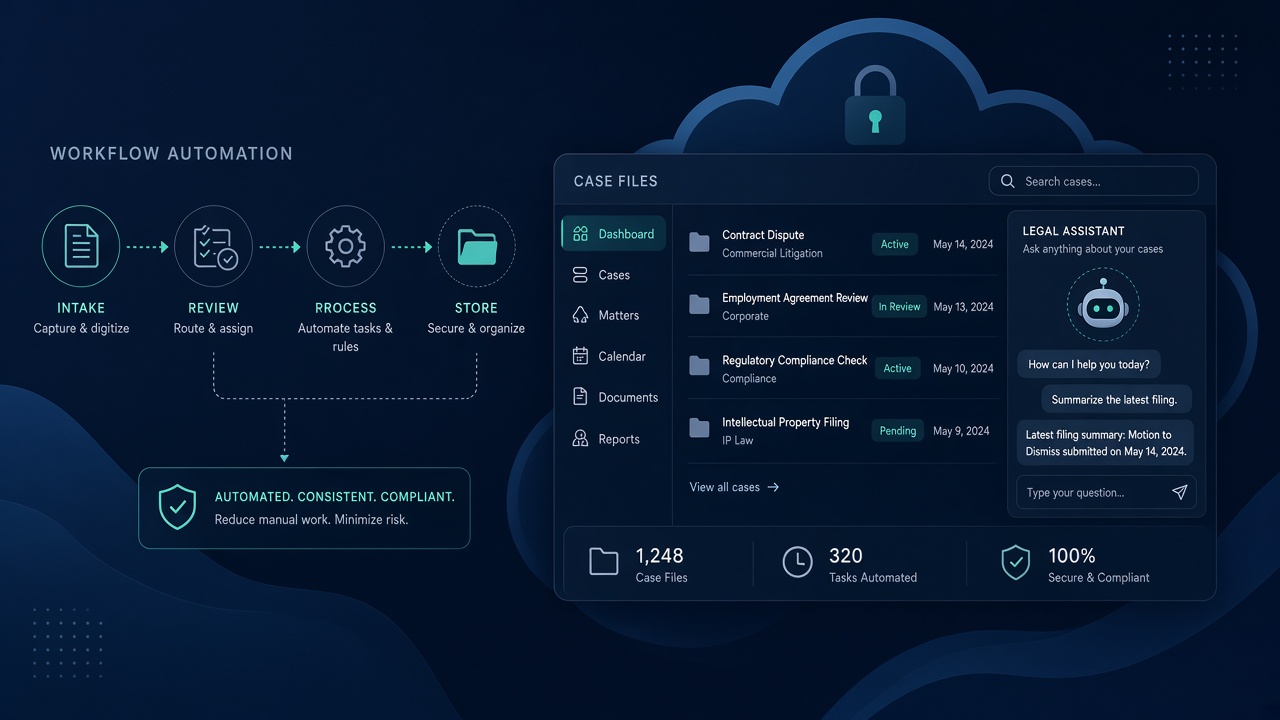Click the Store folder icon
Viewport: 1280px width, 720px height.
[x=477, y=246]
